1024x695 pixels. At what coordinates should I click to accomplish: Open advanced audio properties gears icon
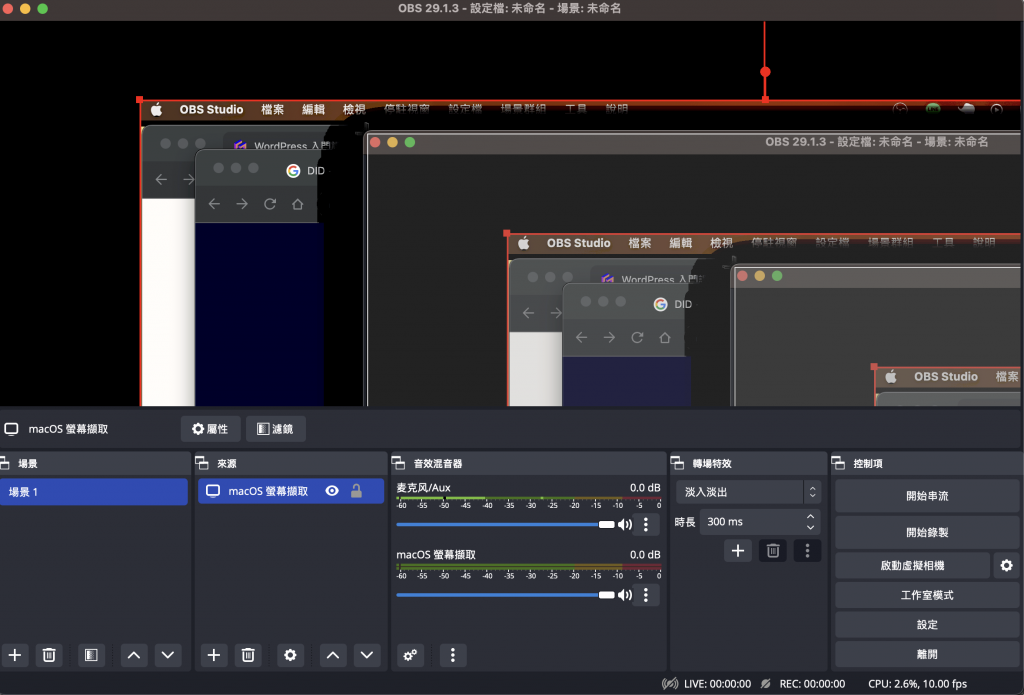(410, 655)
